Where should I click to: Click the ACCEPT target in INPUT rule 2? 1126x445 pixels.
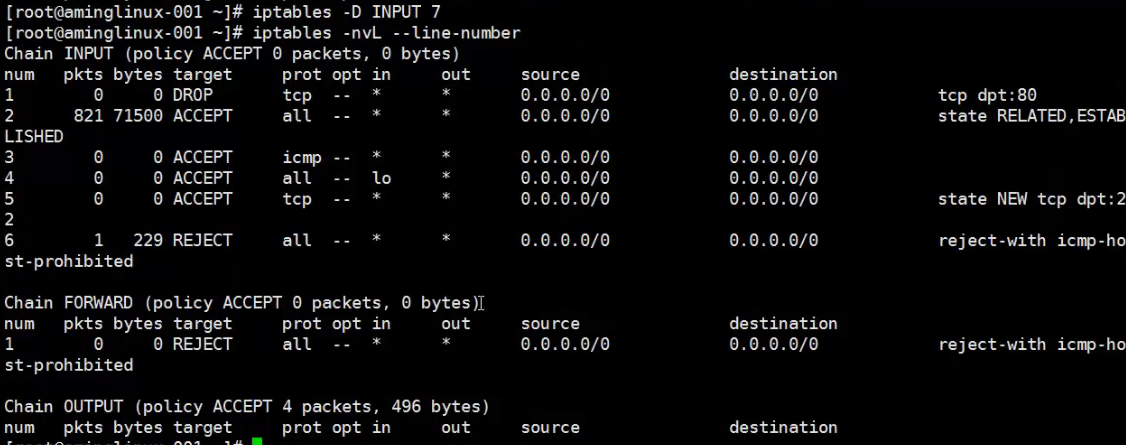[x=203, y=116]
